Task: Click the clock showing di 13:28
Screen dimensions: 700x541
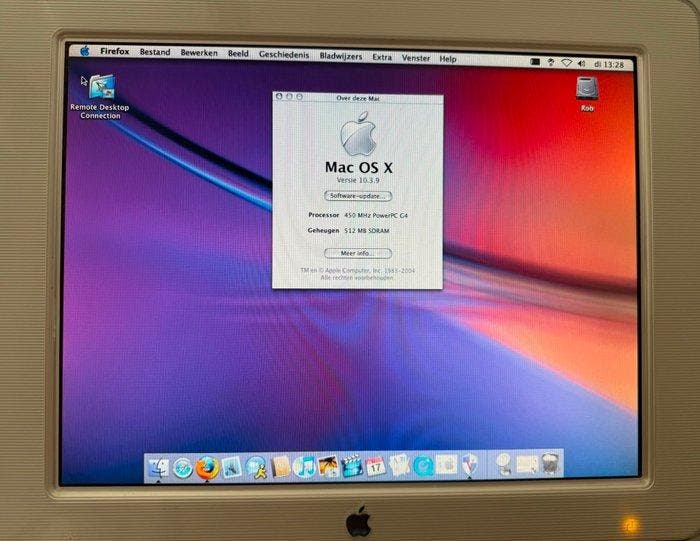Action: [609, 65]
